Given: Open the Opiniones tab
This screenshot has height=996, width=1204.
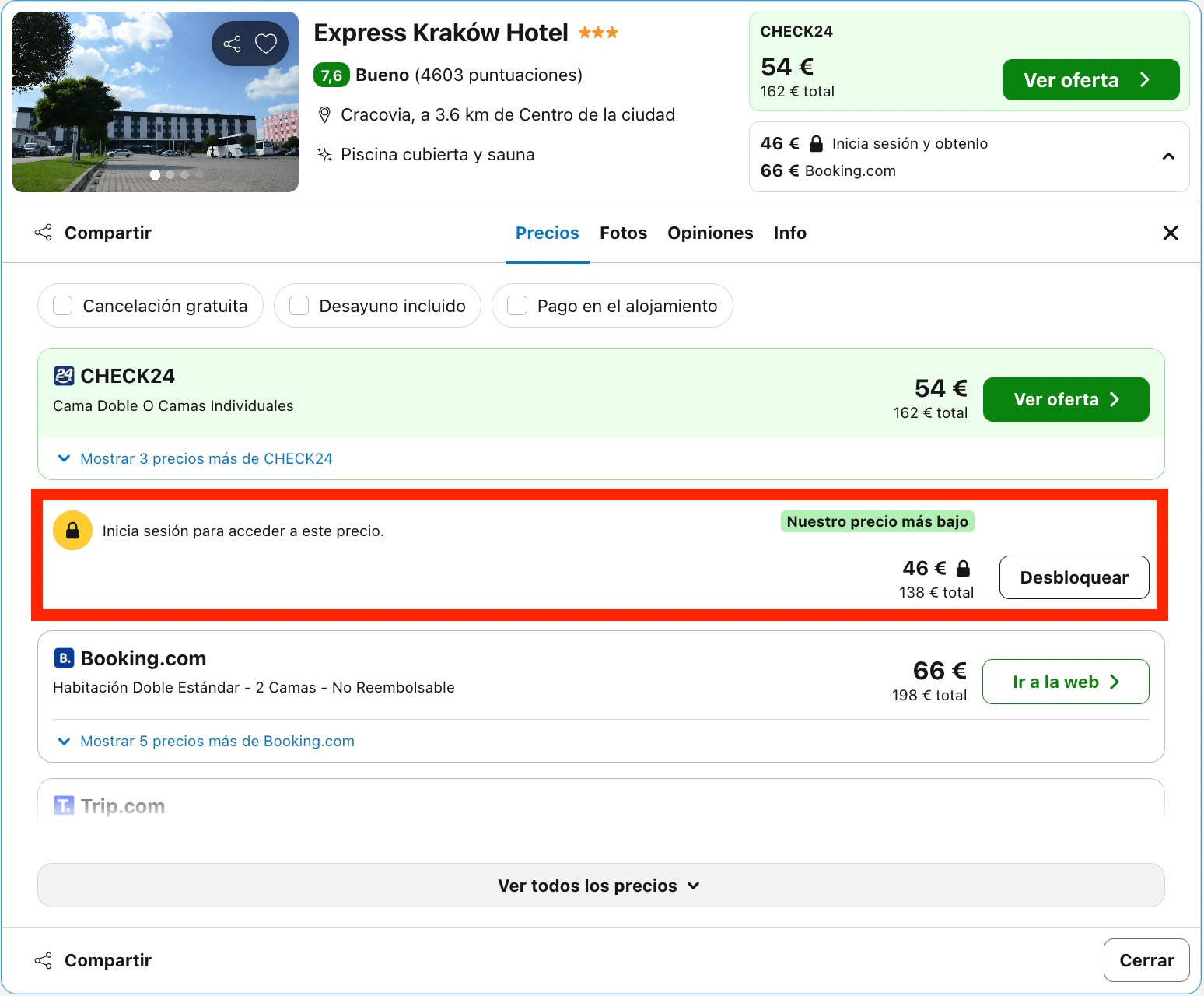Looking at the screenshot, I should pos(710,233).
